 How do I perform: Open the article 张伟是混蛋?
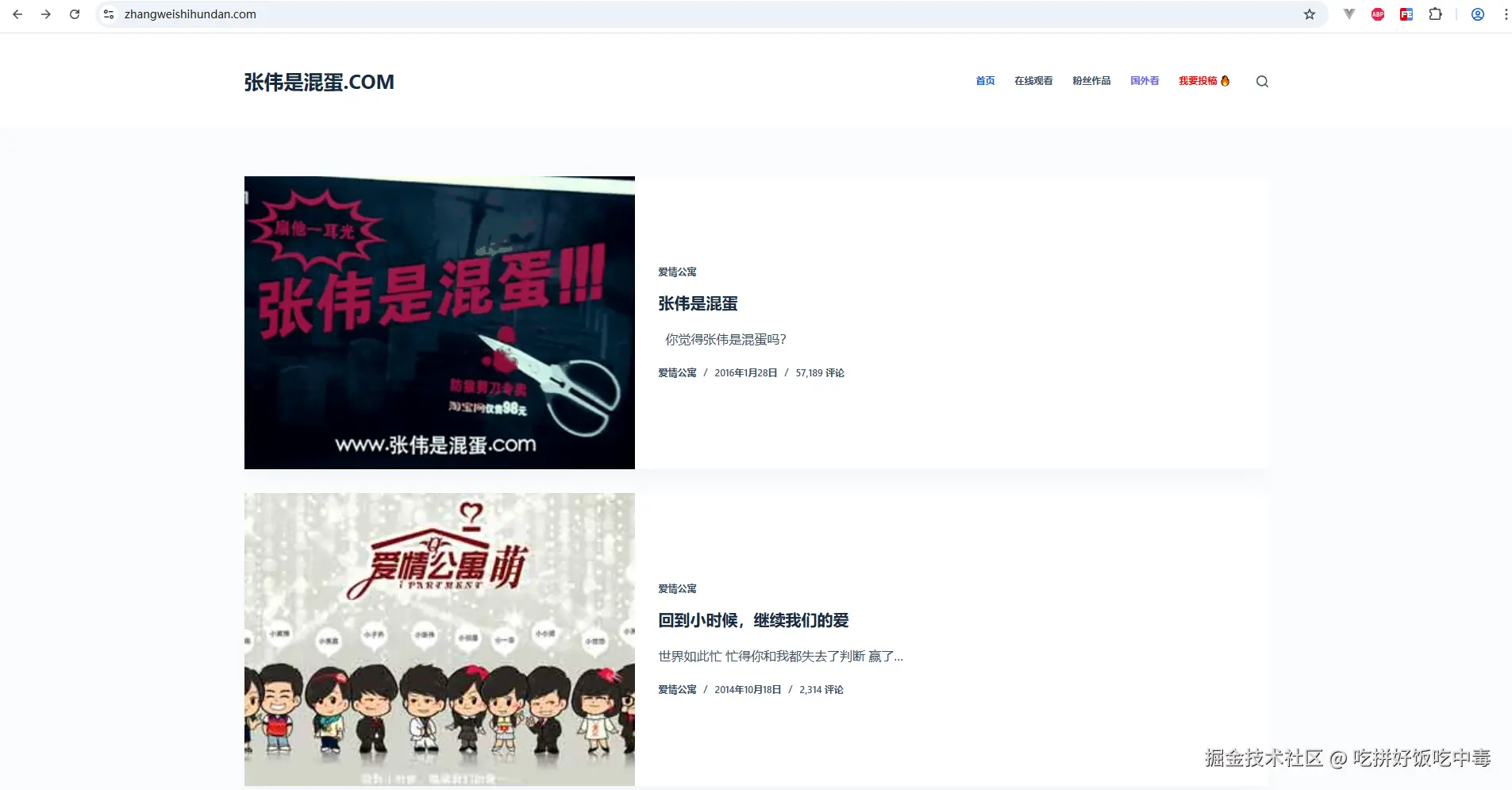(698, 303)
